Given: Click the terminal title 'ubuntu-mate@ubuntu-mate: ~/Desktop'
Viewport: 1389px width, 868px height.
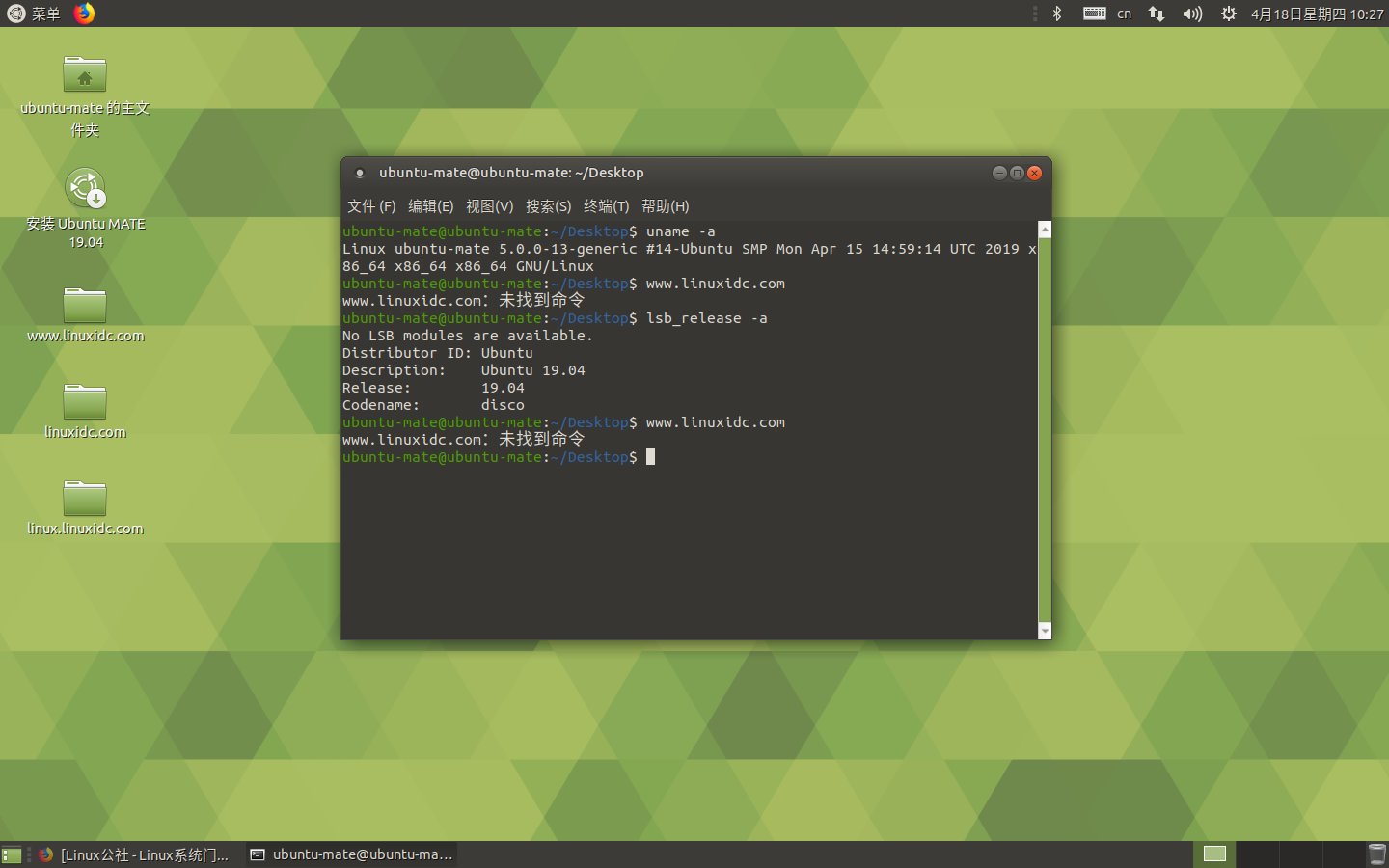Looking at the screenshot, I should point(511,173).
